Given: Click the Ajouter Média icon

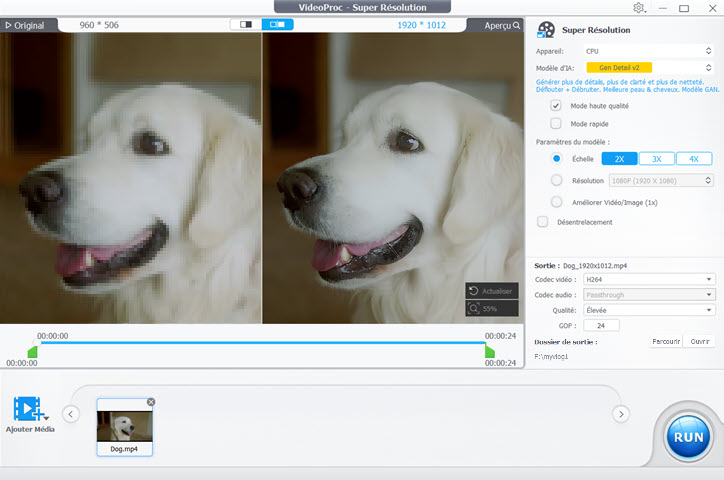Looking at the screenshot, I should (x=29, y=410).
